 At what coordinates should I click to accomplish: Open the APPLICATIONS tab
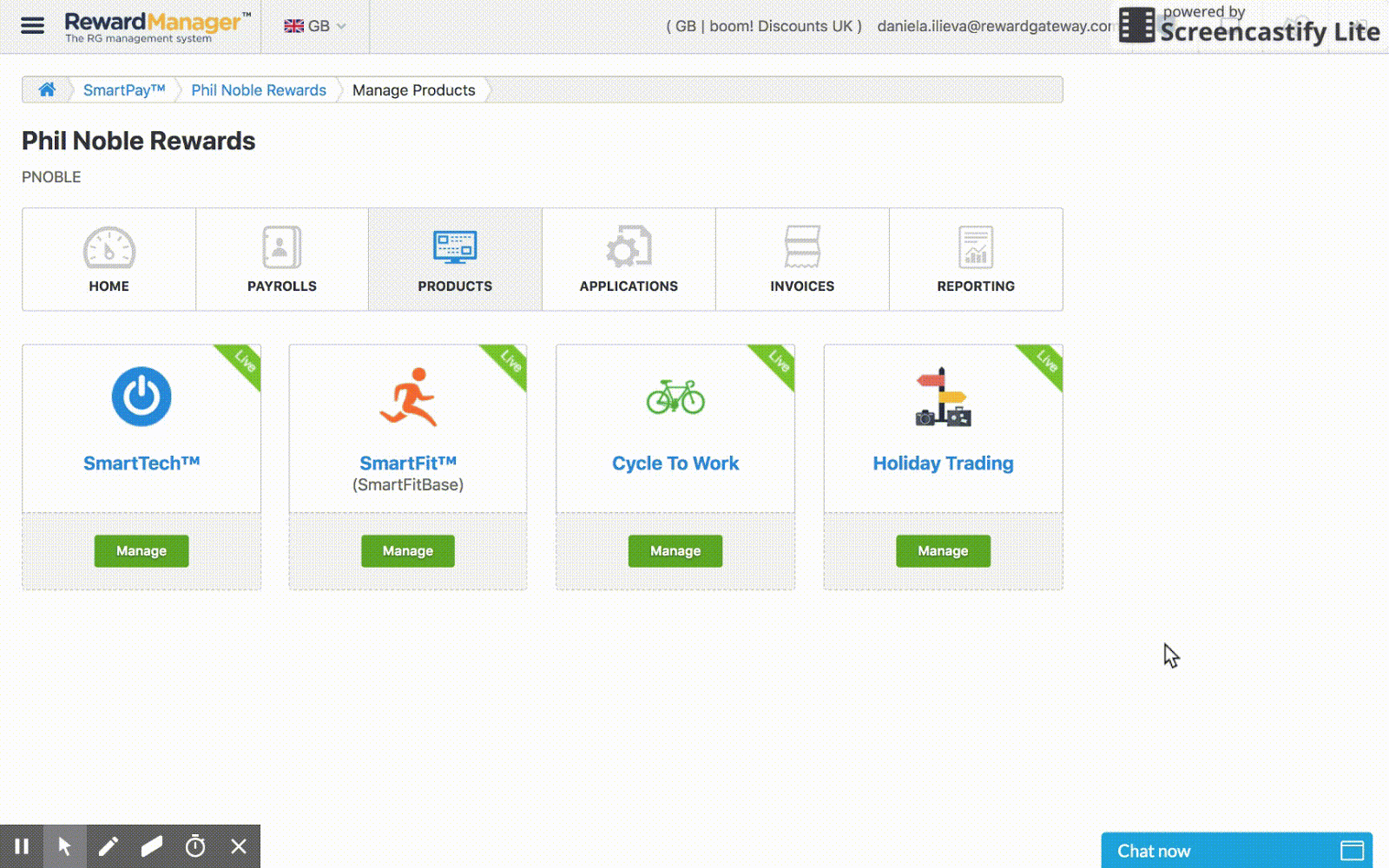click(x=629, y=259)
